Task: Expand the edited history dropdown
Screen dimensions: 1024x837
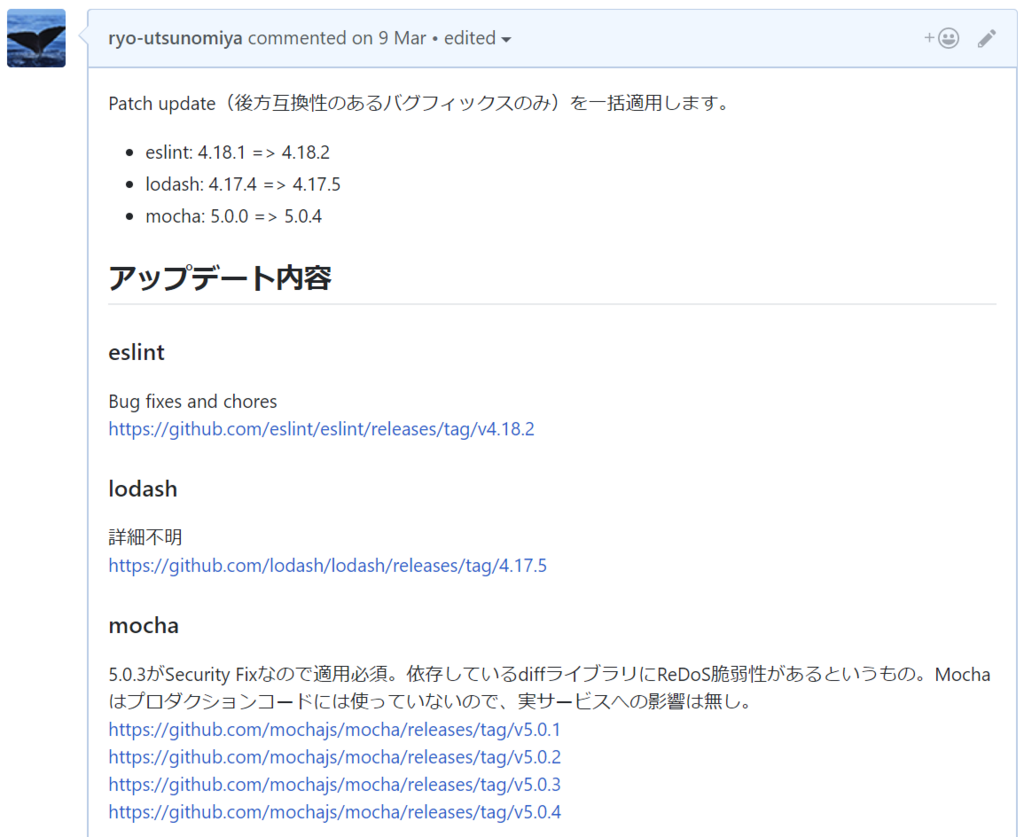Action: point(477,38)
